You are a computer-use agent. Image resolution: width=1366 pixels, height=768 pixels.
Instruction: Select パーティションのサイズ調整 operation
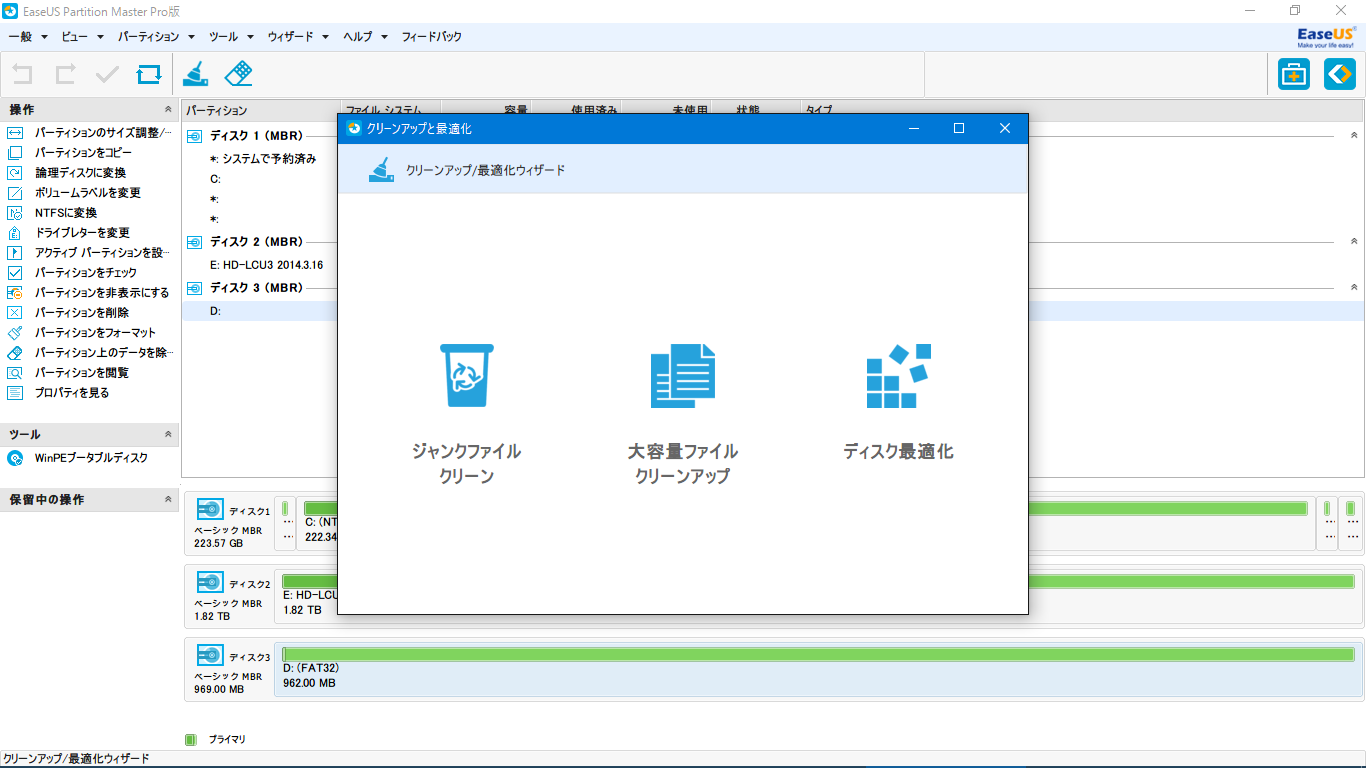[90, 133]
